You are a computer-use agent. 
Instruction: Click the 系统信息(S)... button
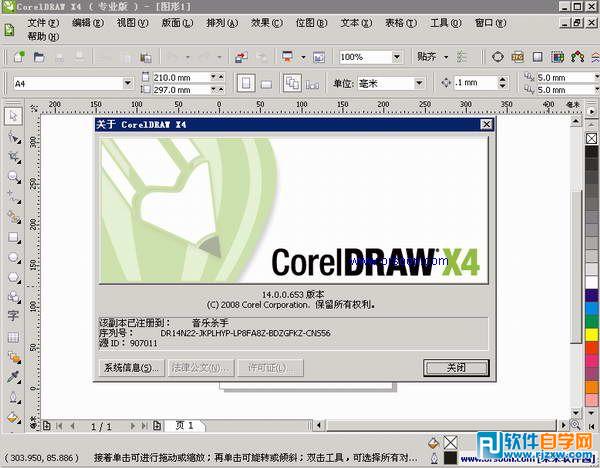coord(131,368)
